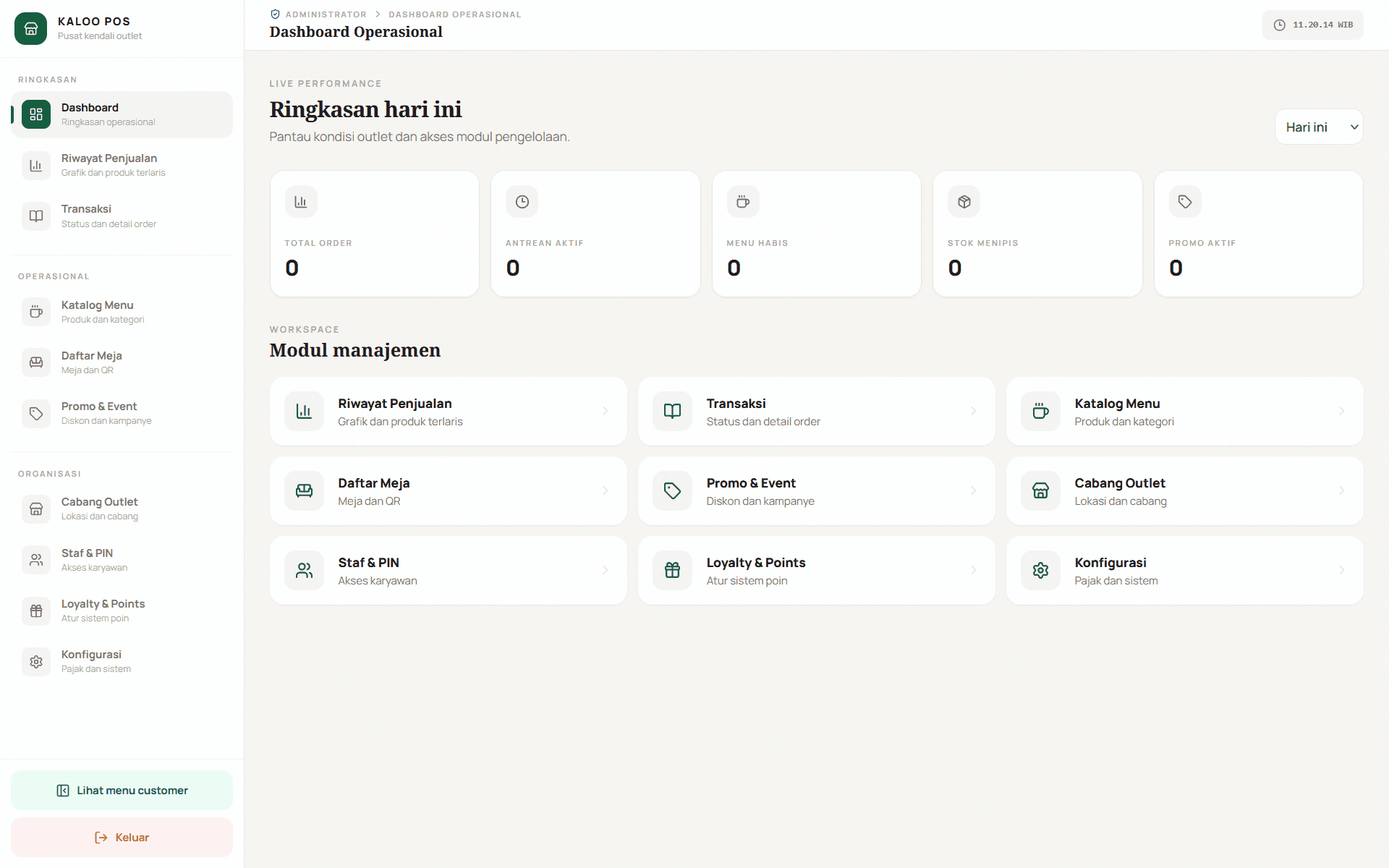
Task: Go to Transaksi in the sidebar menu
Action: pyautogui.click(x=122, y=216)
